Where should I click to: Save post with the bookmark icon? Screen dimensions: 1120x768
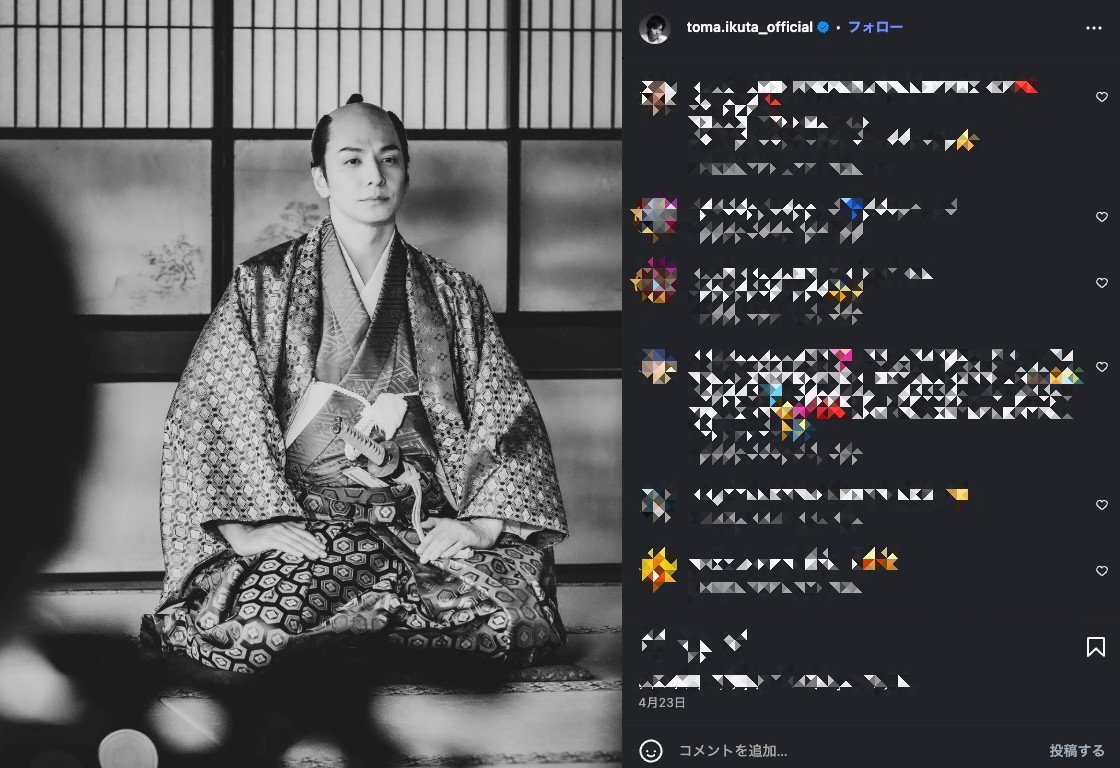[x=1095, y=647]
